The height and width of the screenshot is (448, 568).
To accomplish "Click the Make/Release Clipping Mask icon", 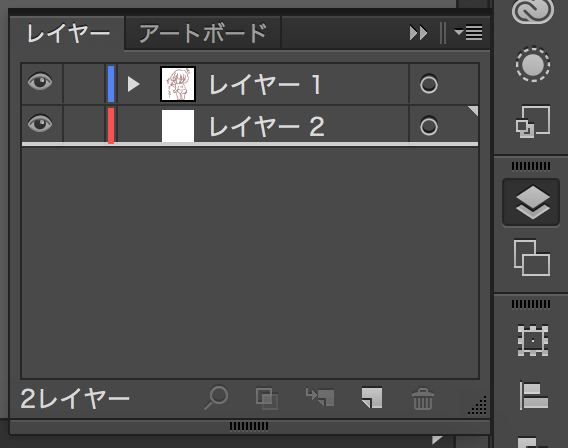I will [x=267, y=398].
